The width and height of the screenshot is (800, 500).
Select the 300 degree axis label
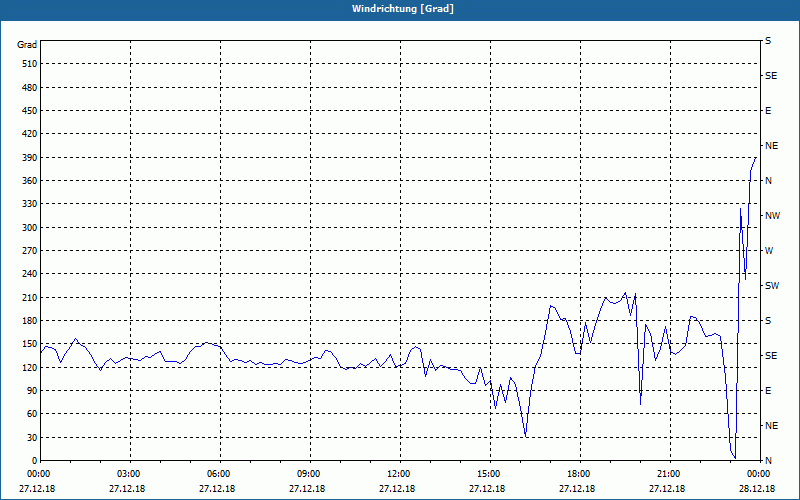tap(29, 228)
